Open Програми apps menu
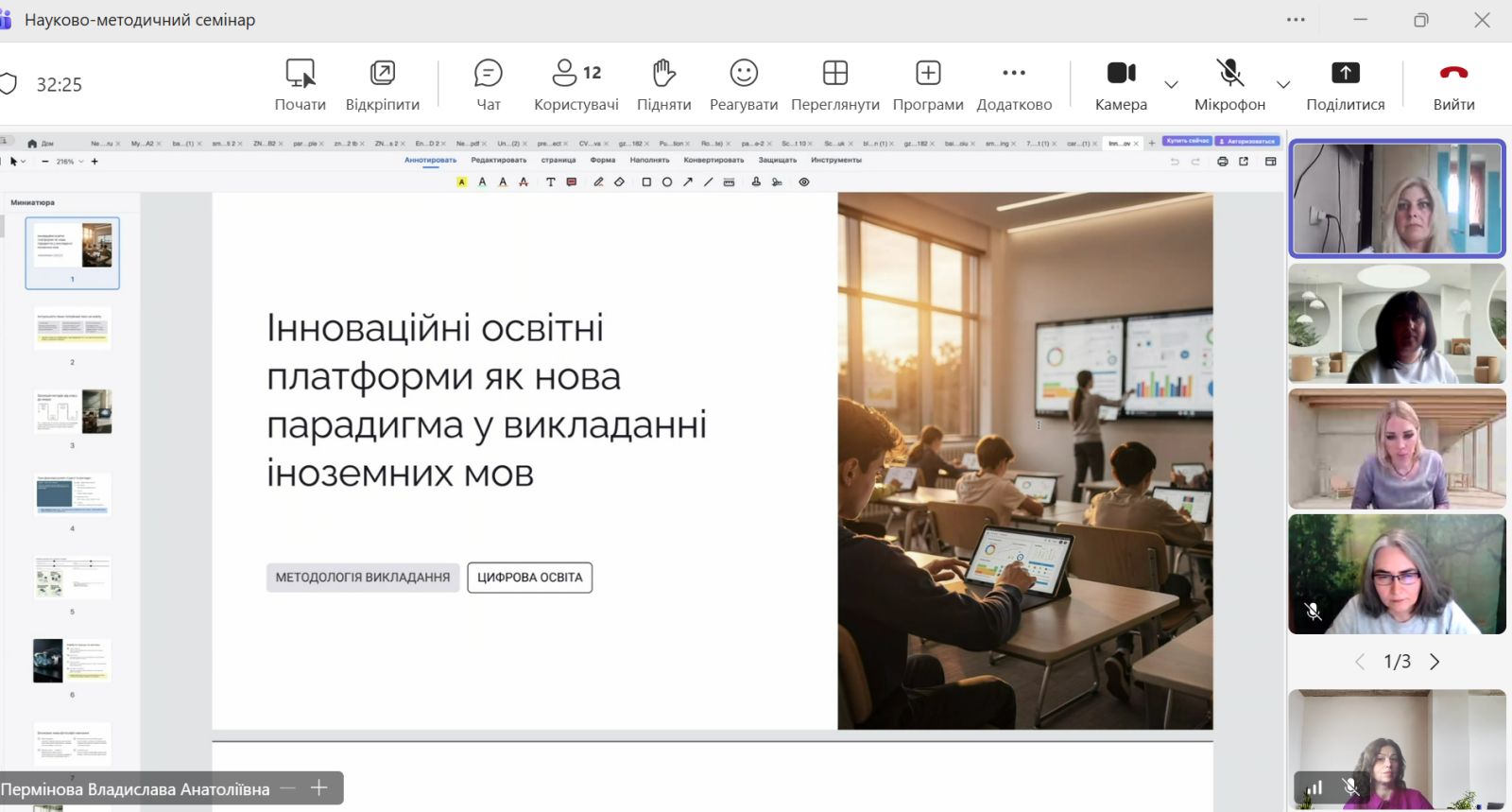This screenshot has width=1512, height=812. click(928, 85)
